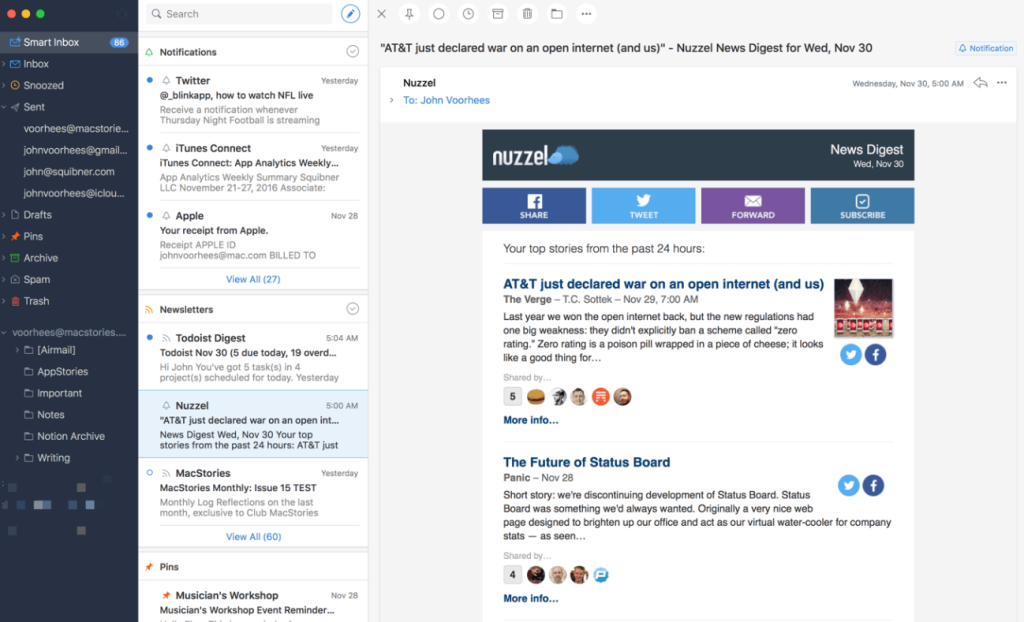
Task: Open The Future of Status Board link
Action: [x=586, y=462]
